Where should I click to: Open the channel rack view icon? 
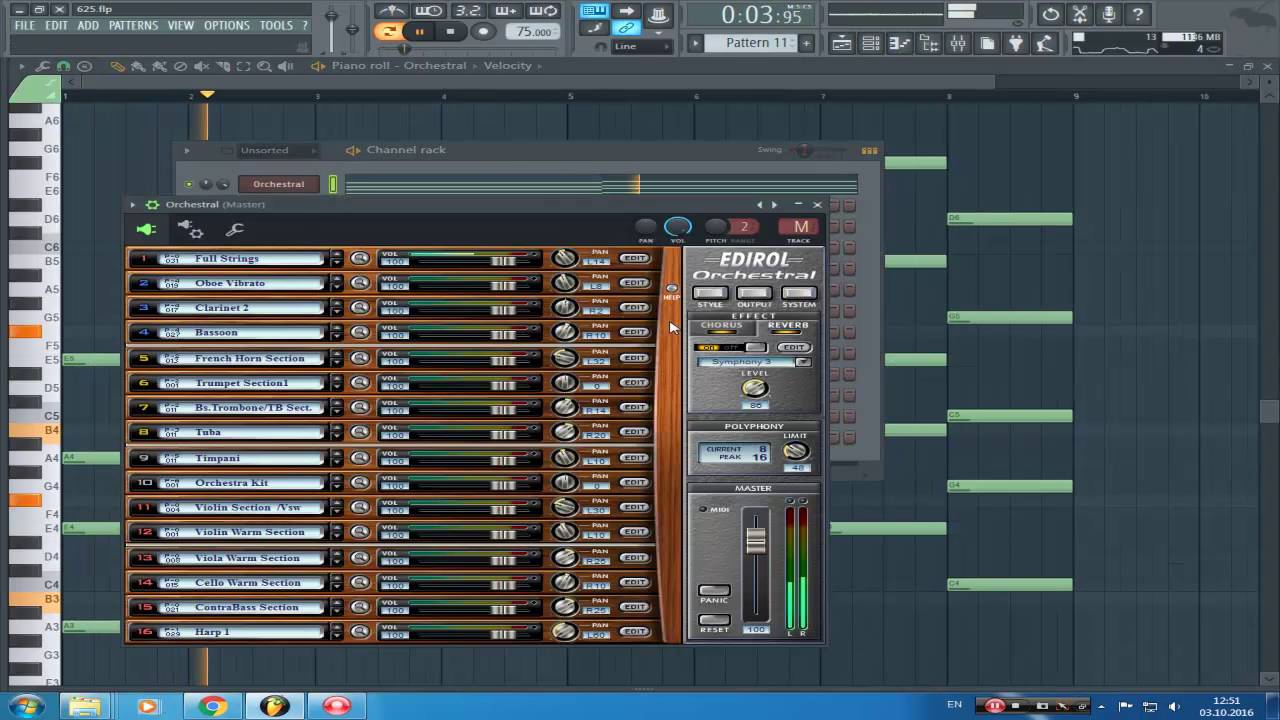click(x=871, y=43)
